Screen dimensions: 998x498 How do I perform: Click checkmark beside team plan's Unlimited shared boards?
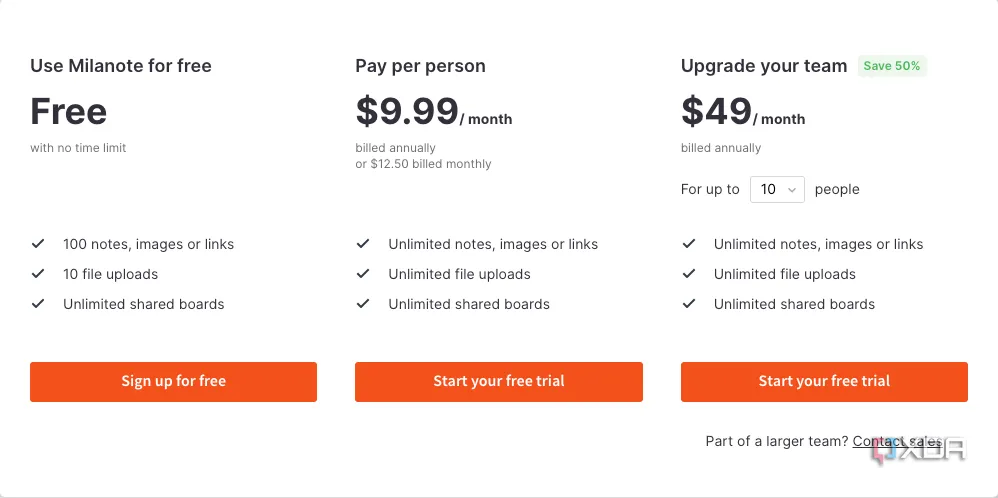689,304
